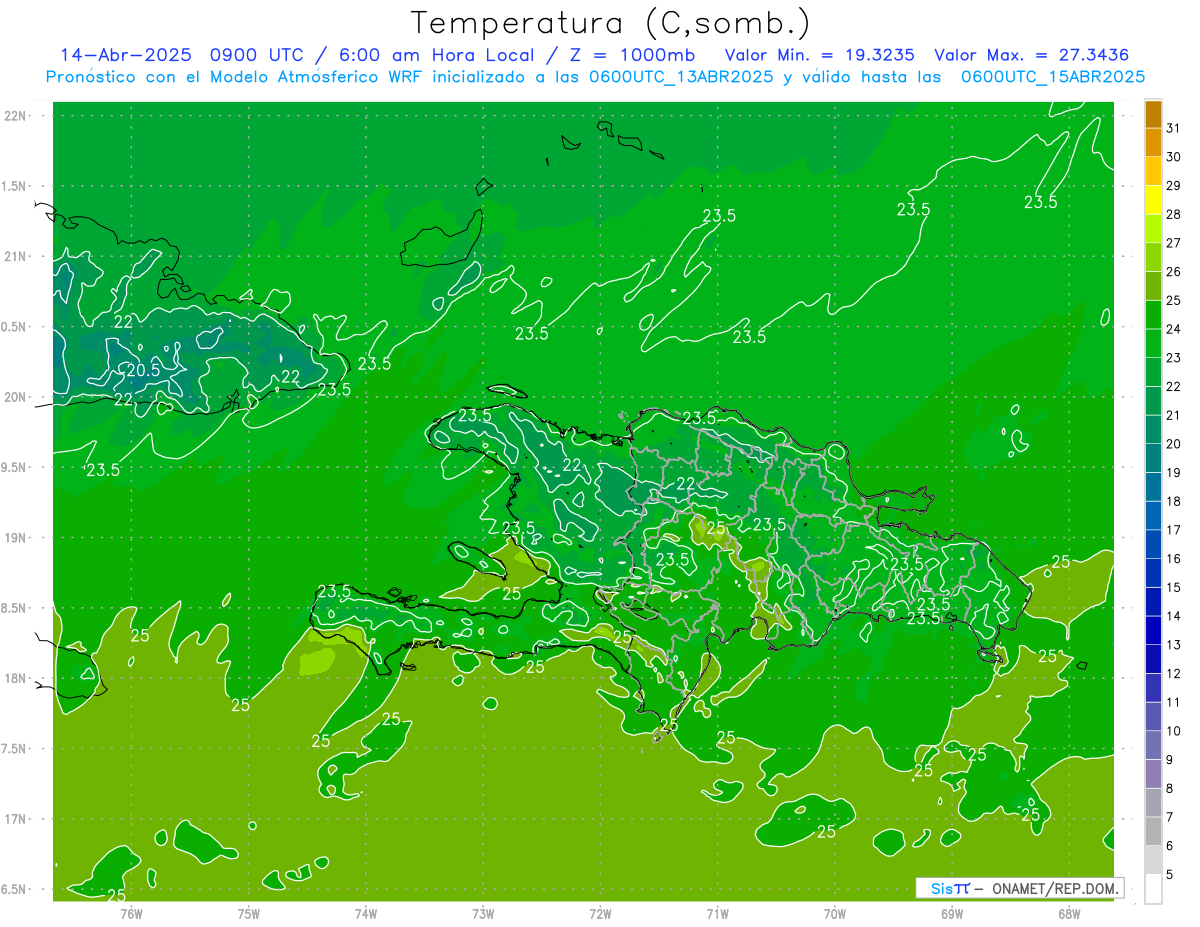1200x927 pixels.
Task: Click the legend swatch between 5 and 6
Action: pyautogui.click(x=1154, y=860)
